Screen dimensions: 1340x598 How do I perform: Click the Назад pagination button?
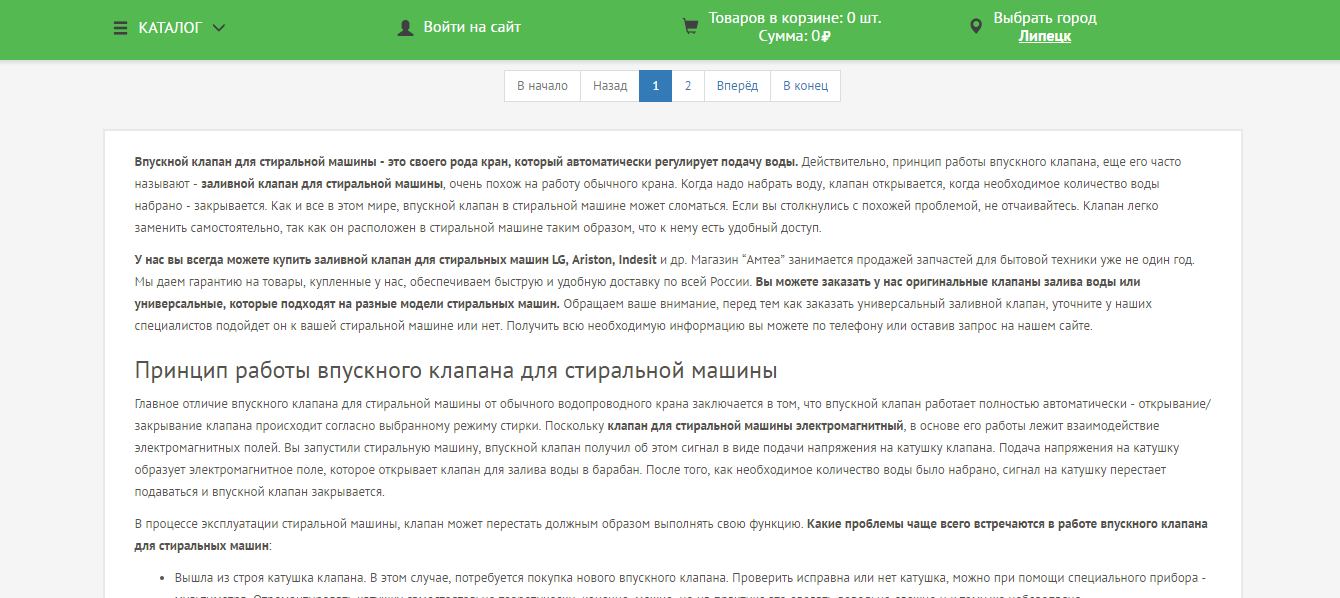(611, 85)
